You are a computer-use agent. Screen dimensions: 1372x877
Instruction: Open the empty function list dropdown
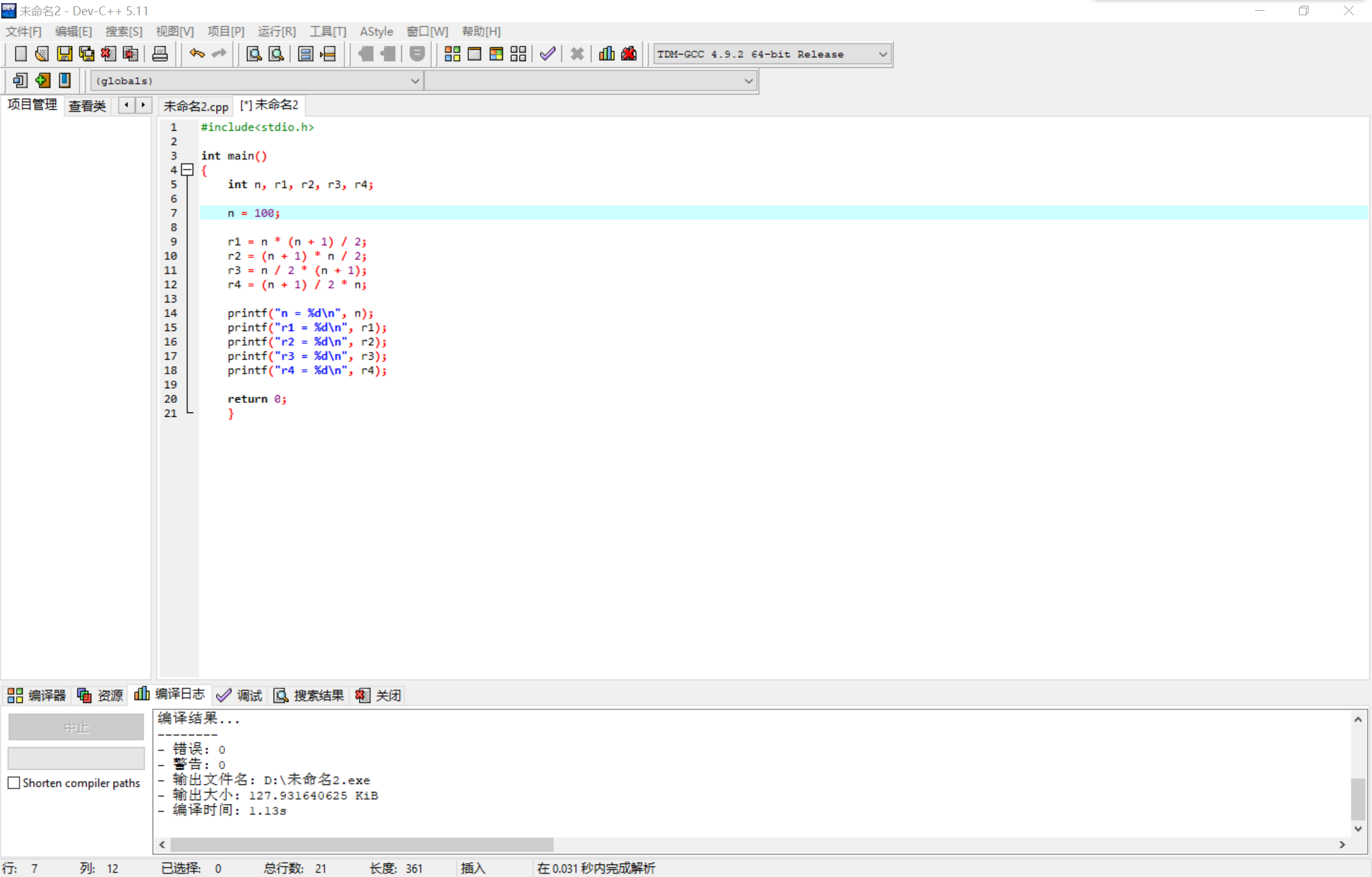(x=748, y=81)
